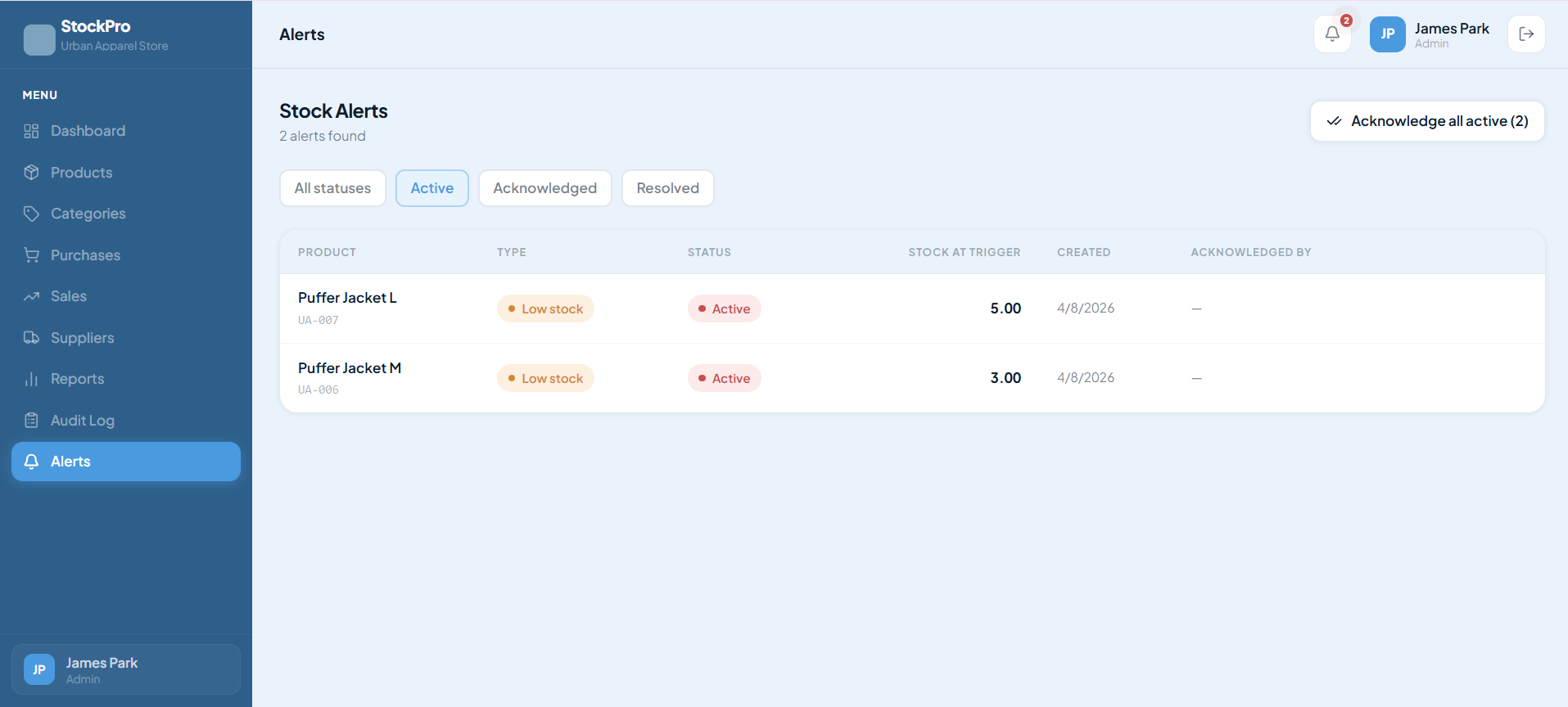
Task: Show All statuses filter
Action: 332,188
